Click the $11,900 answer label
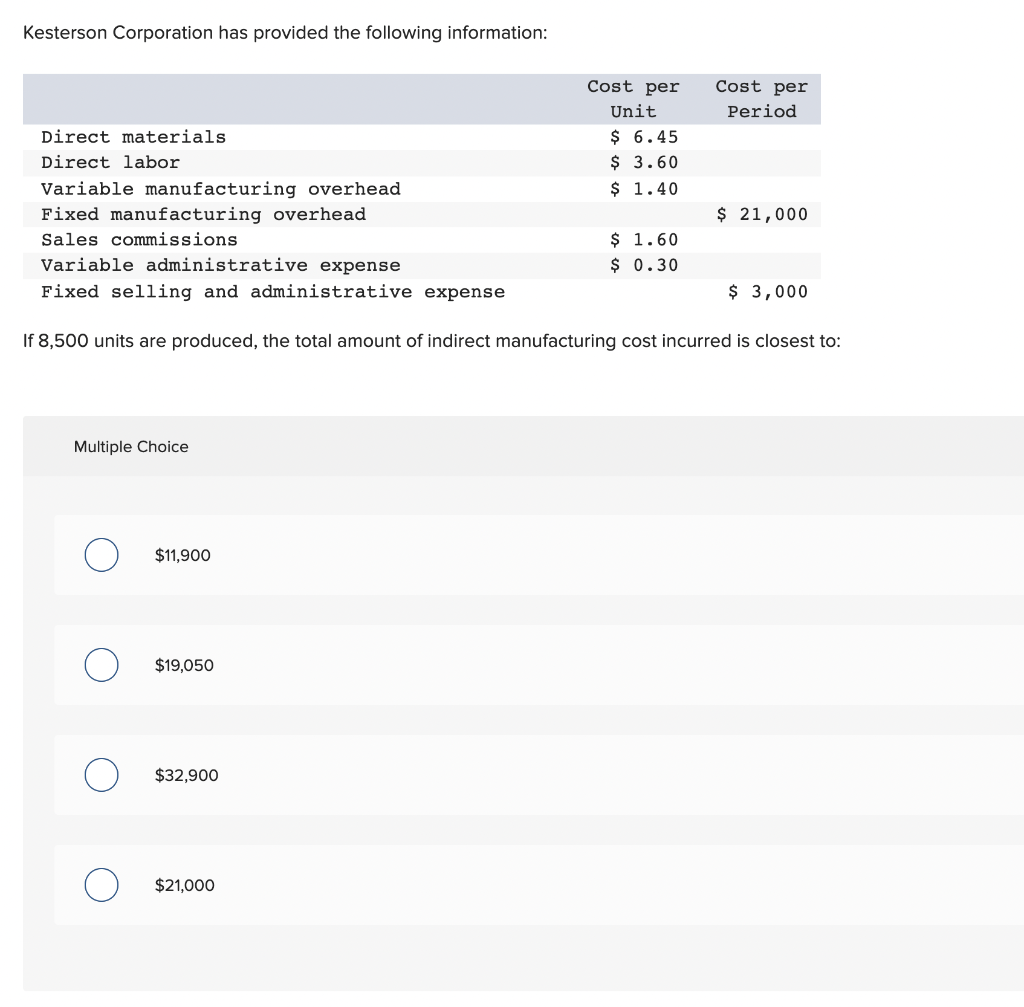Image resolution: width=1024 pixels, height=1007 pixels. pyautogui.click(x=182, y=555)
